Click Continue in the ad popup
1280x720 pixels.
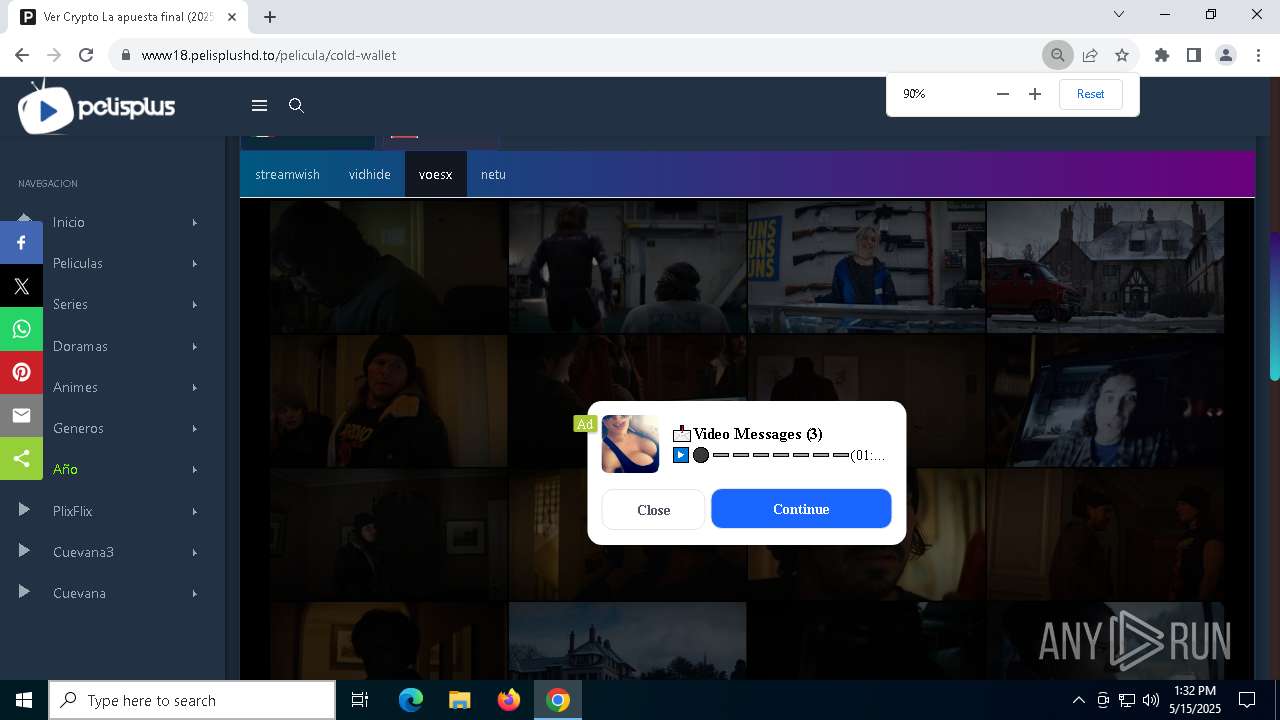[x=801, y=509]
